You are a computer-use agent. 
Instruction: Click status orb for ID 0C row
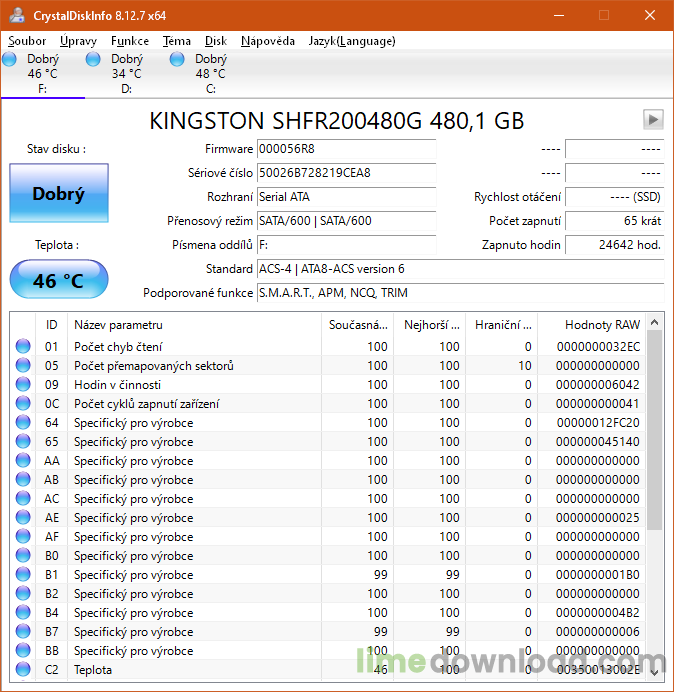click(23, 403)
